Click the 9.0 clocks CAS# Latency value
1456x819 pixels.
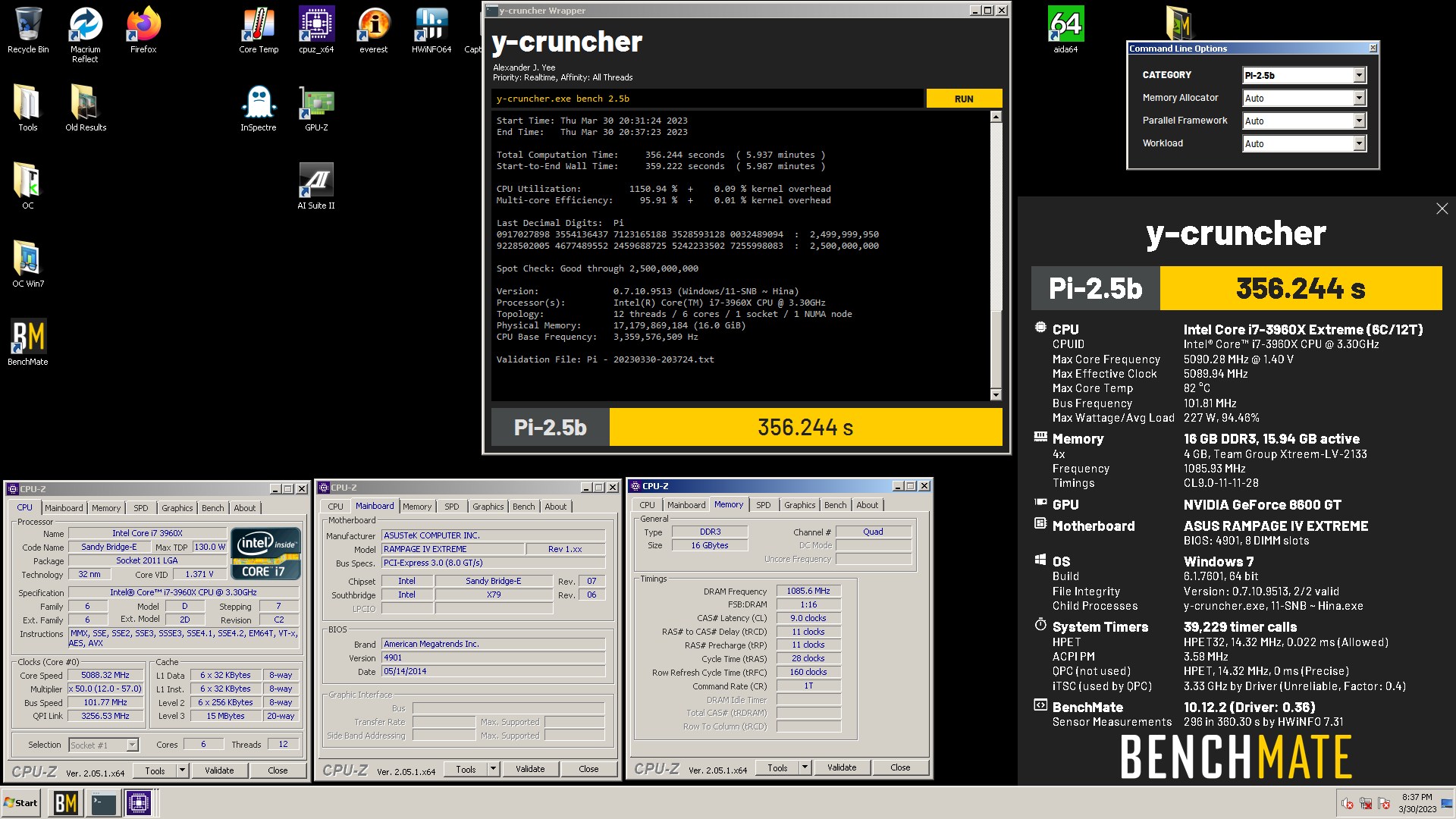coord(808,618)
